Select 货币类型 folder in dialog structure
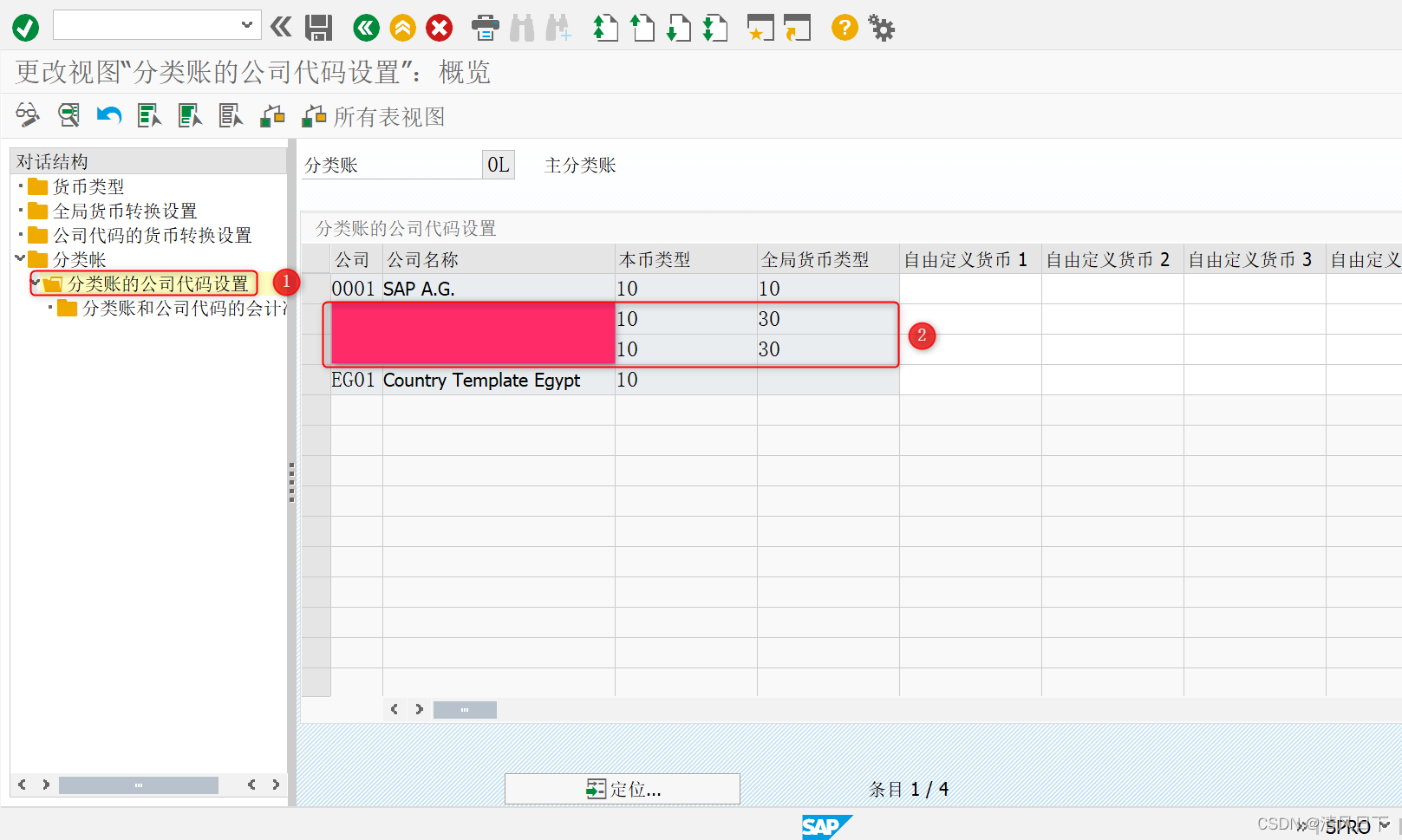Image resolution: width=1402 pixels, height=840 pixels. (88, 186)
